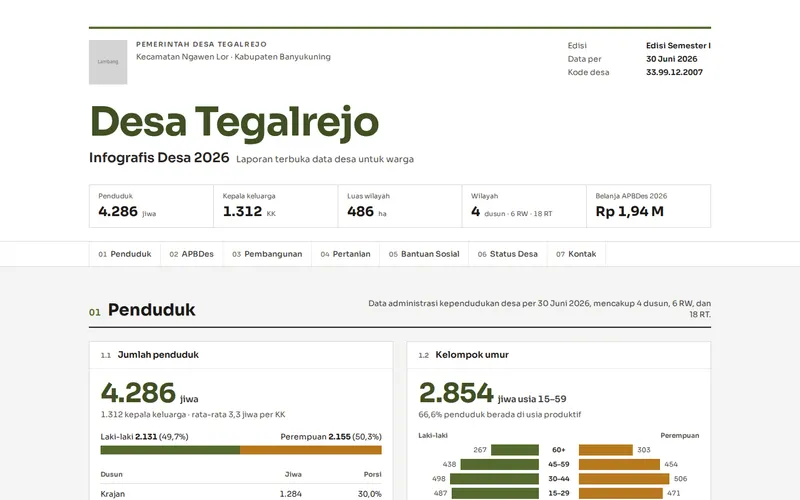This screenshot has width=800, height=500.
Task: Click the Porsi column header
Action: point(372,474)
